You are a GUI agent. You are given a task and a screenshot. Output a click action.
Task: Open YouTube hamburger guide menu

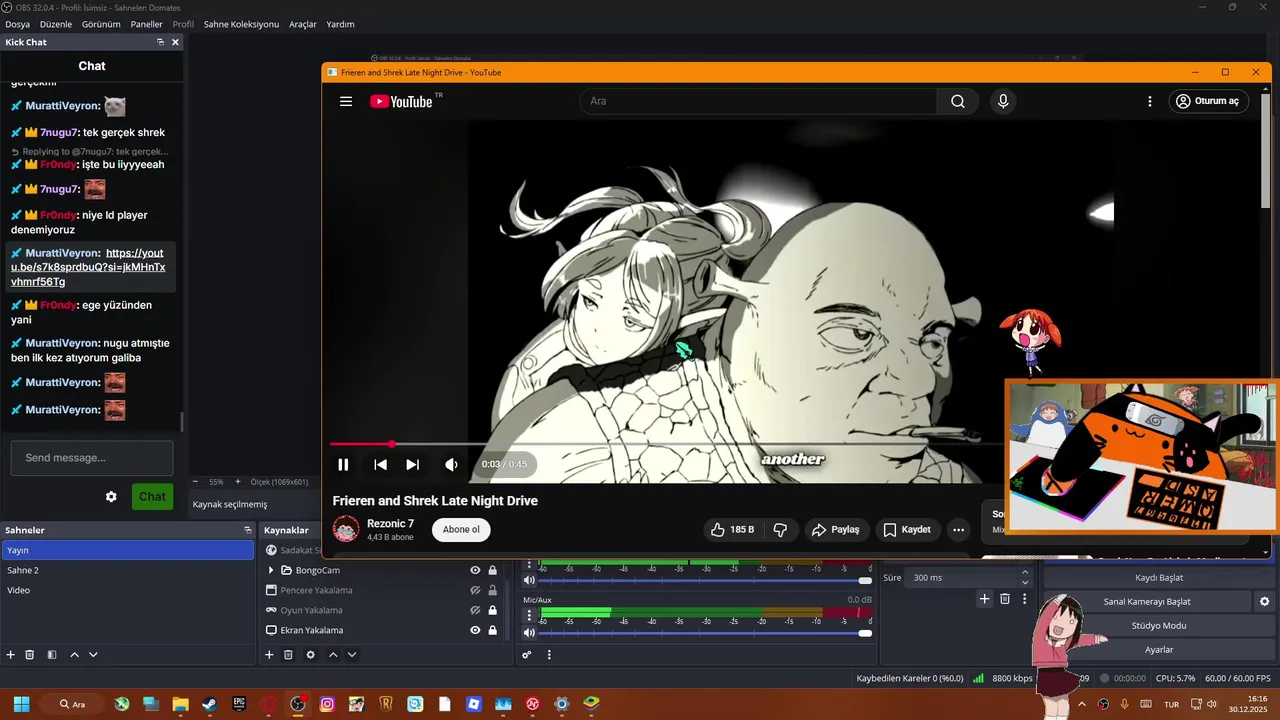coord(346,101)
